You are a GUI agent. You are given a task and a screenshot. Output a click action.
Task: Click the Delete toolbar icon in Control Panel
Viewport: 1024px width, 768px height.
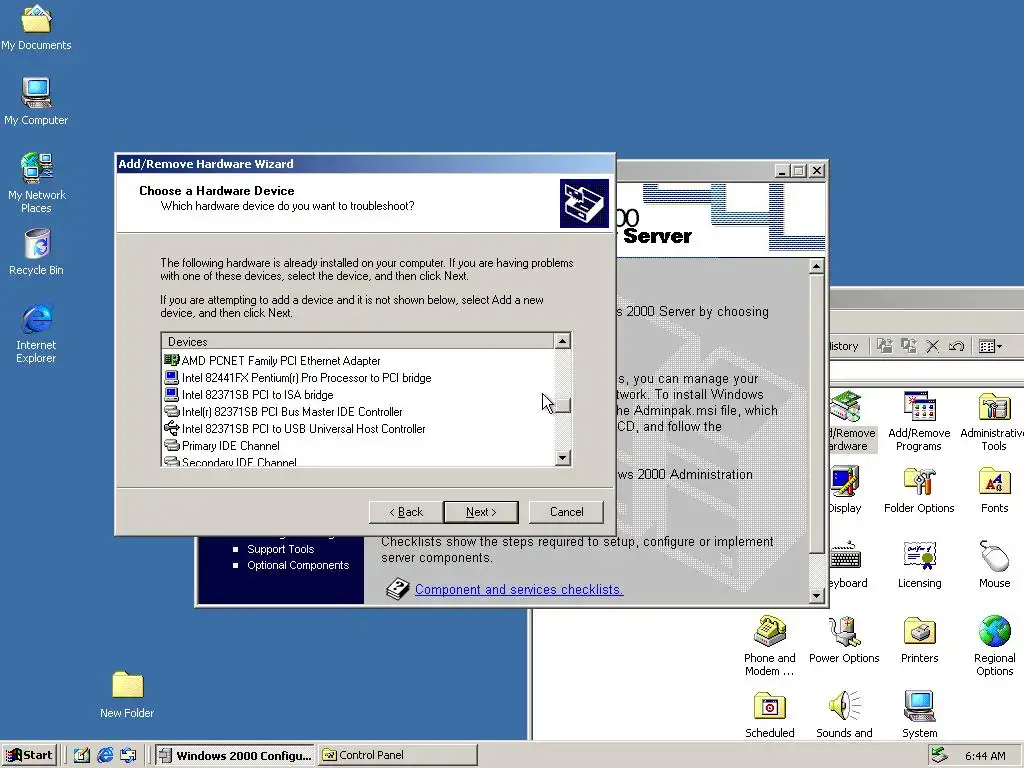[x=933, y=346]
